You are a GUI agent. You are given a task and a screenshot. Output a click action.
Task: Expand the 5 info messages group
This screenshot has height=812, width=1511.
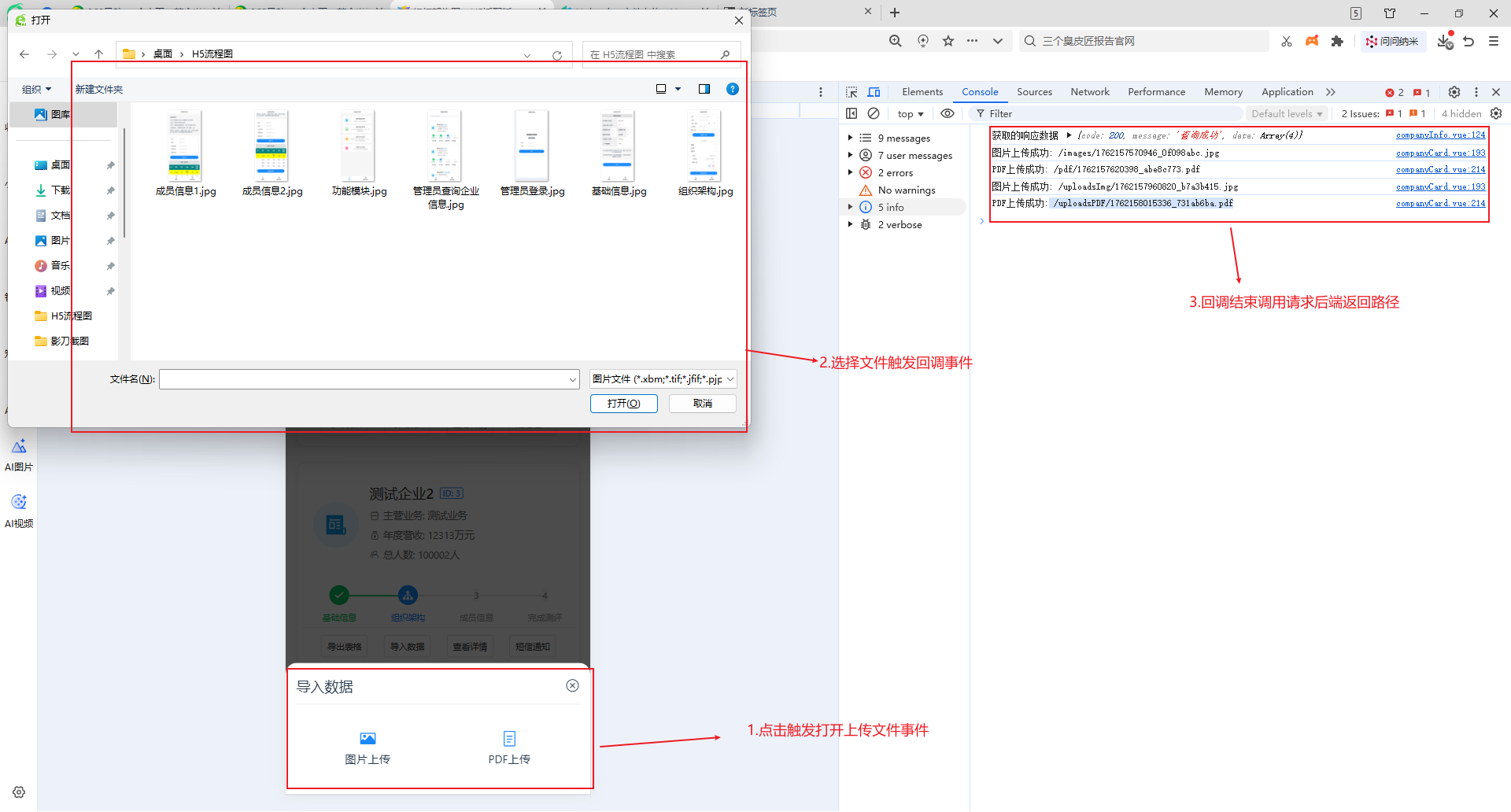850,207
